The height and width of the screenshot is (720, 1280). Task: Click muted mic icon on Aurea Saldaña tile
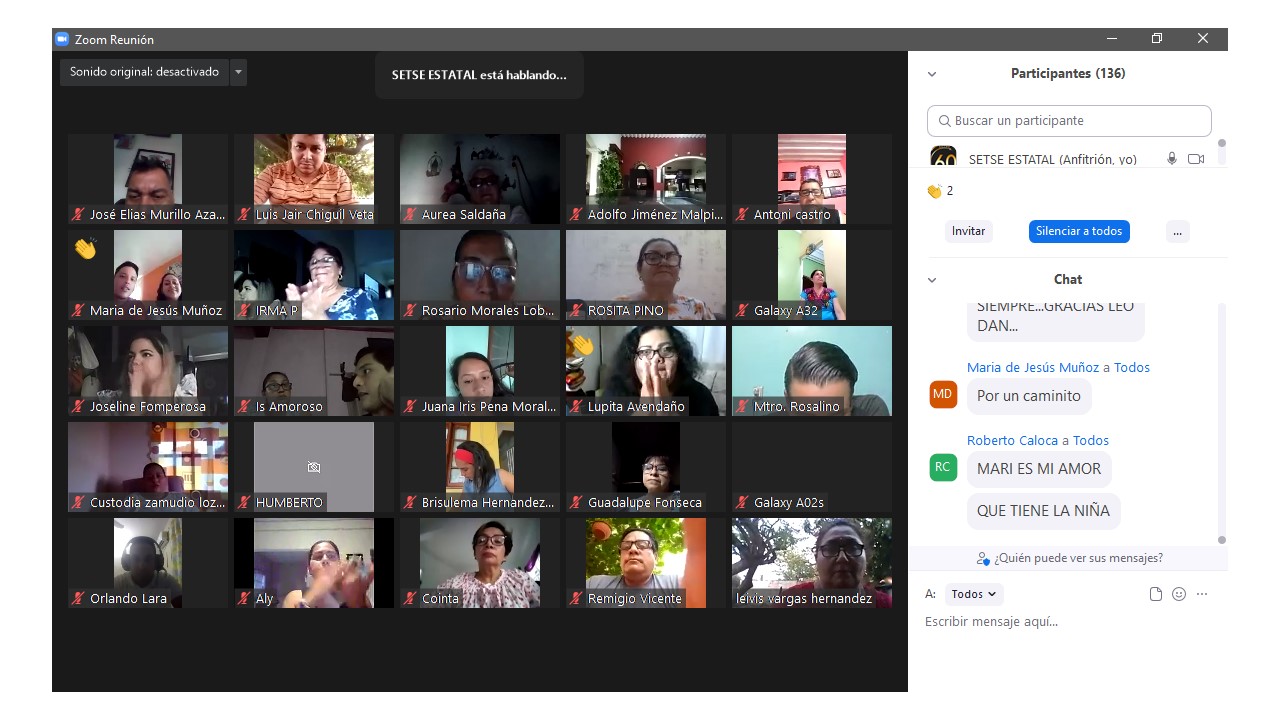pyautogui.click(x=410, y=214)
